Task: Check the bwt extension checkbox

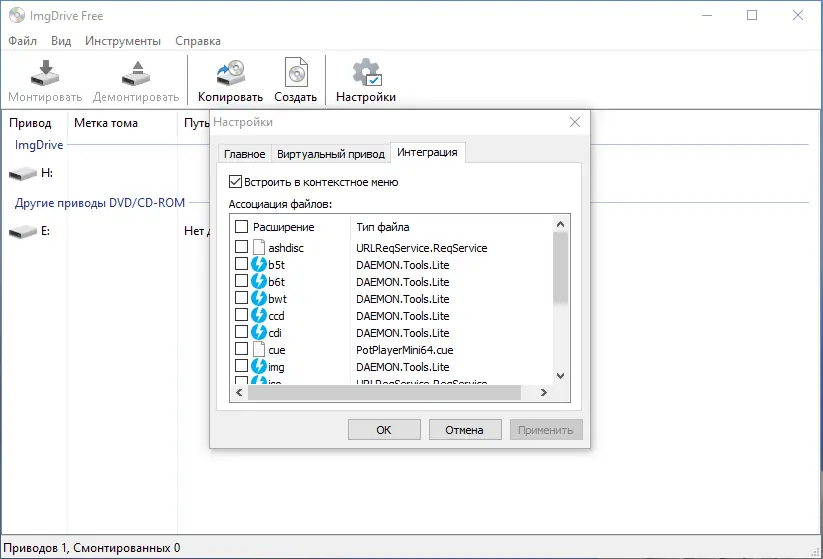Action: click(x=241, y=298)
